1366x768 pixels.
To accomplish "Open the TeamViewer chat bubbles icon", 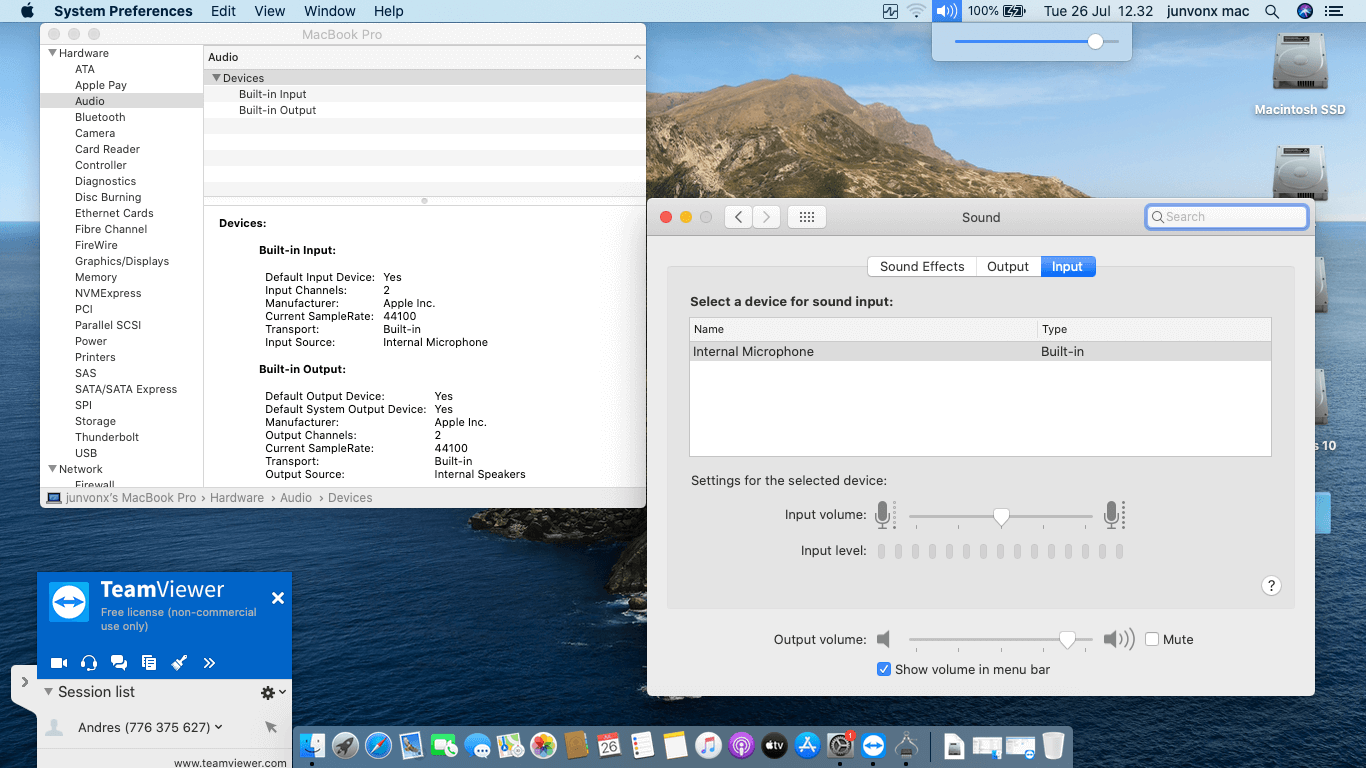I will (x=119, y=662).
